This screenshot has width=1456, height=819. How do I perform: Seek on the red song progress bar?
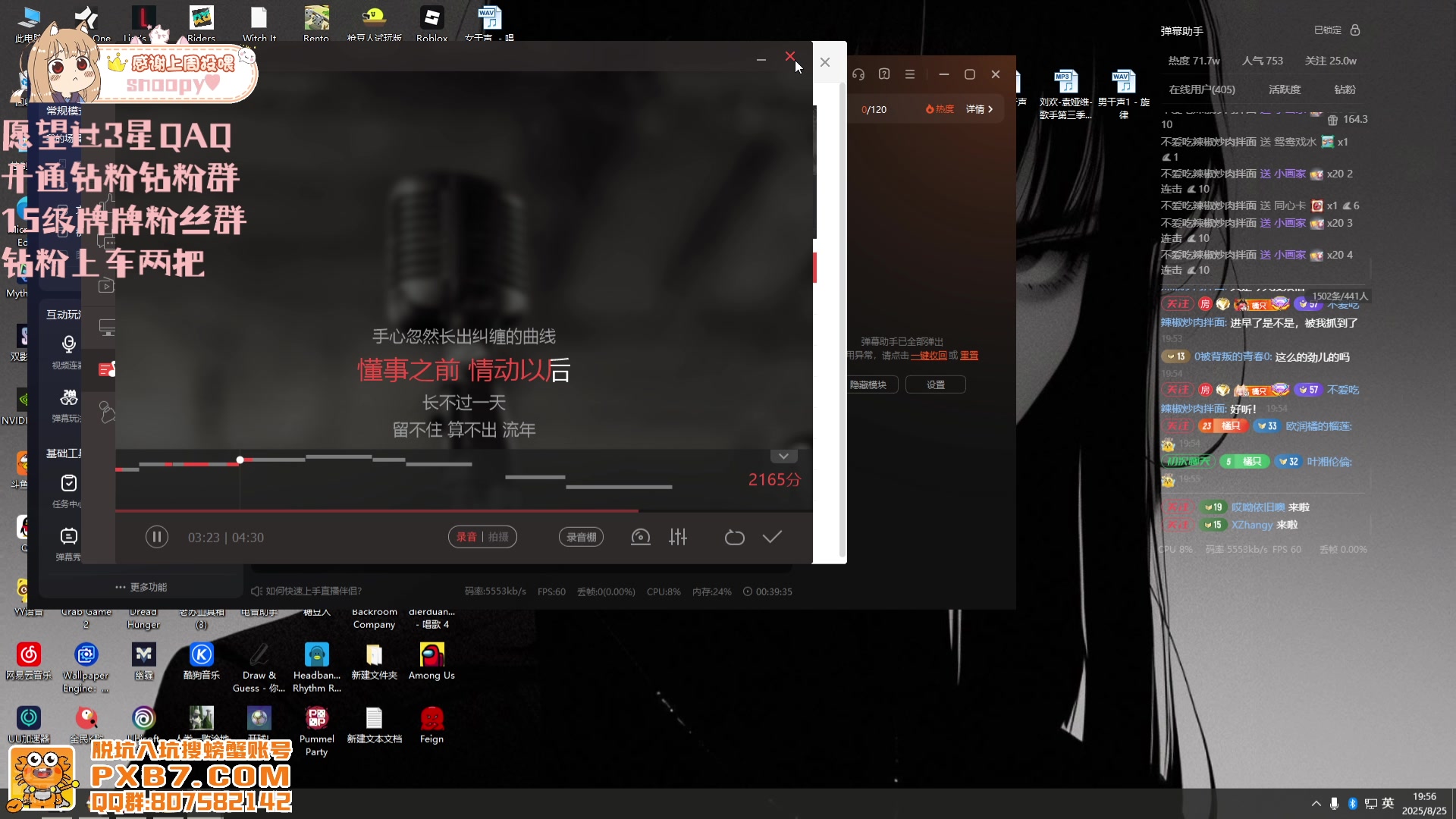[463, 511]
